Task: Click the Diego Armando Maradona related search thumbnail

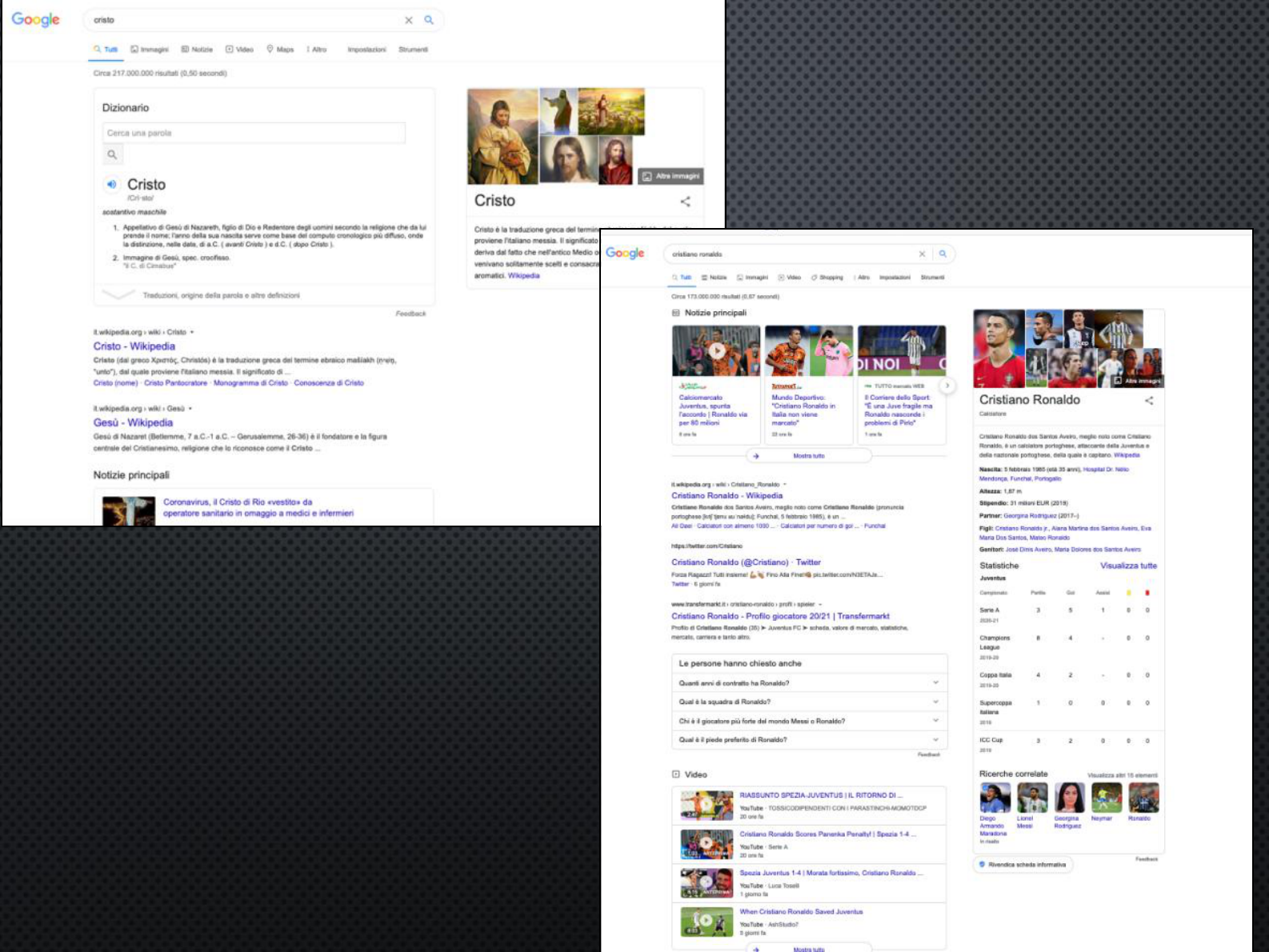Action: point(995,798)
